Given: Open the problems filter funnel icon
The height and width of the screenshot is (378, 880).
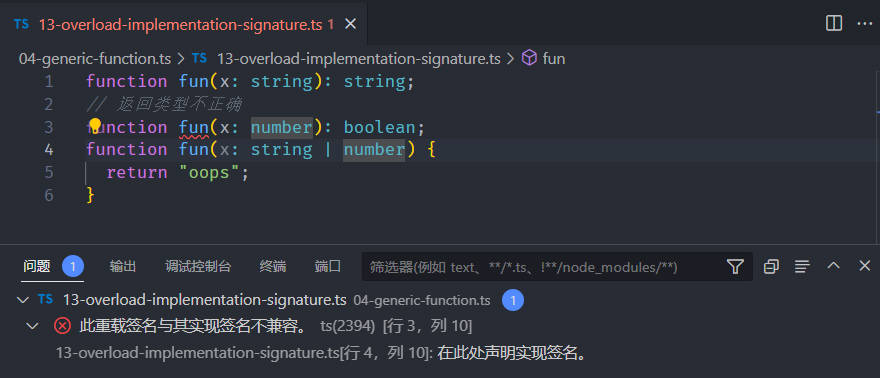Looking at the screenshot, I should click(x=735, y=266).
